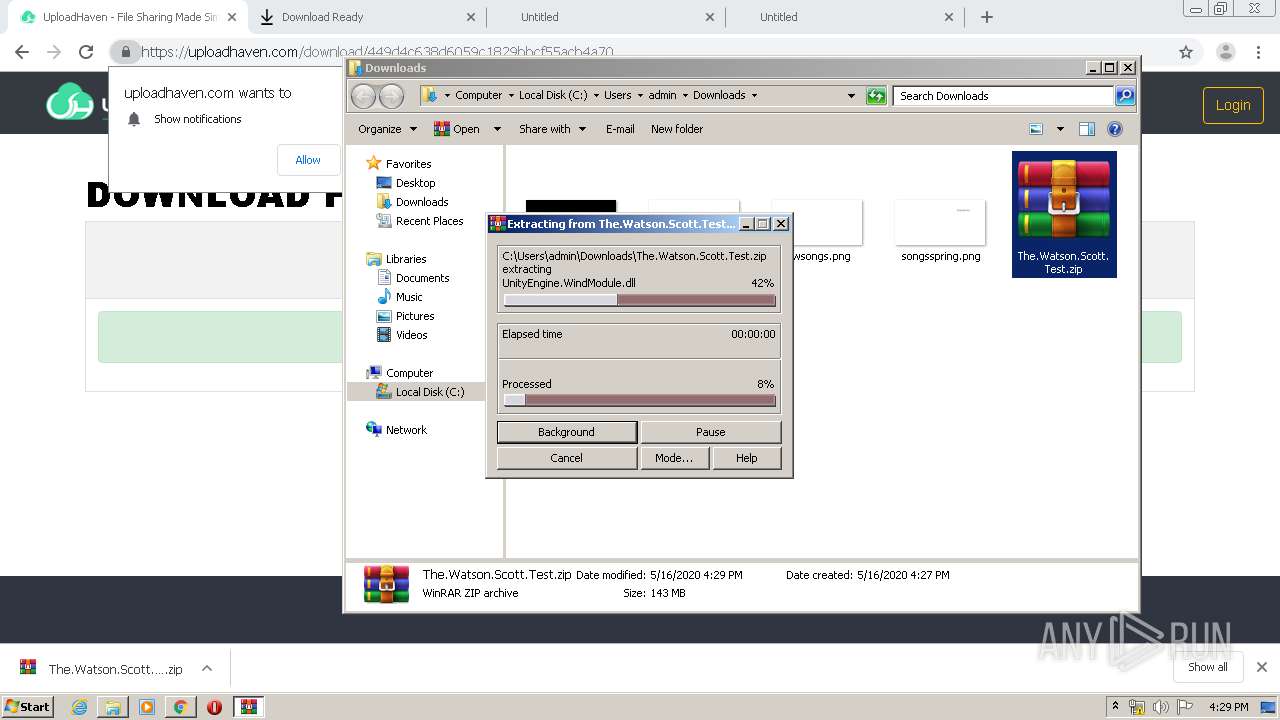Open a new browser tab
The width and height of the screenshot is (1280, 720).
[x=987, y=17]
